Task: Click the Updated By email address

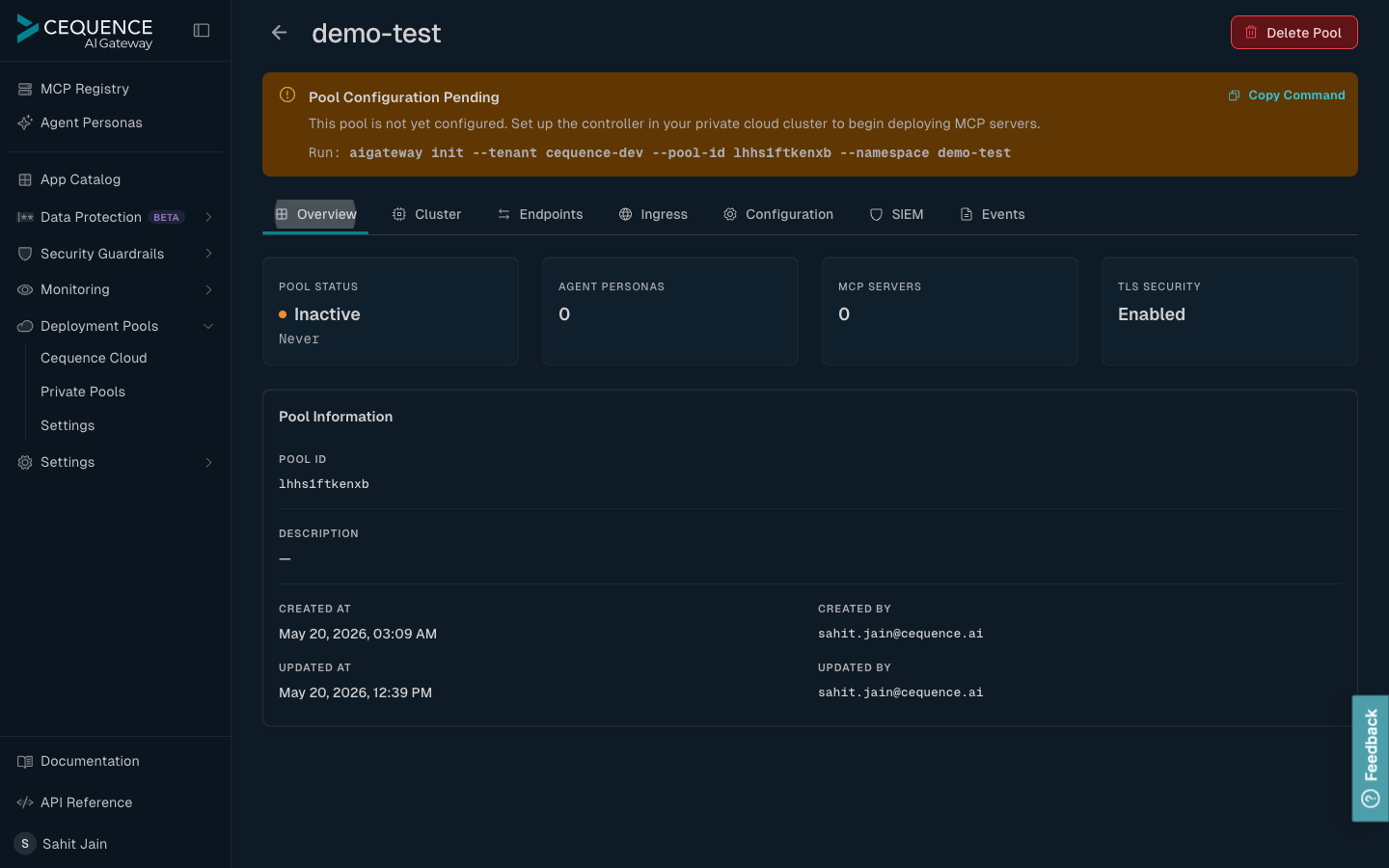Action: pyautogui.click(x=901, y=692)
